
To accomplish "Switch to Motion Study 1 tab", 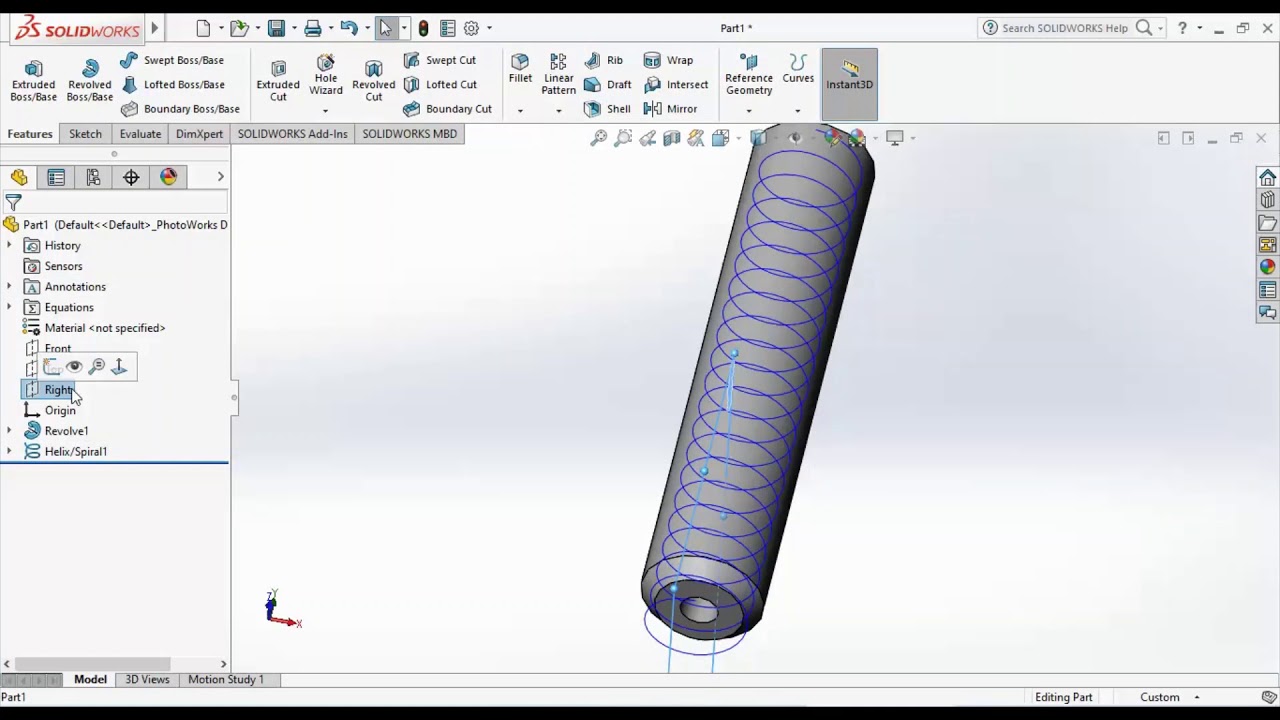I will pyautogui.click(x=226, y=680).
